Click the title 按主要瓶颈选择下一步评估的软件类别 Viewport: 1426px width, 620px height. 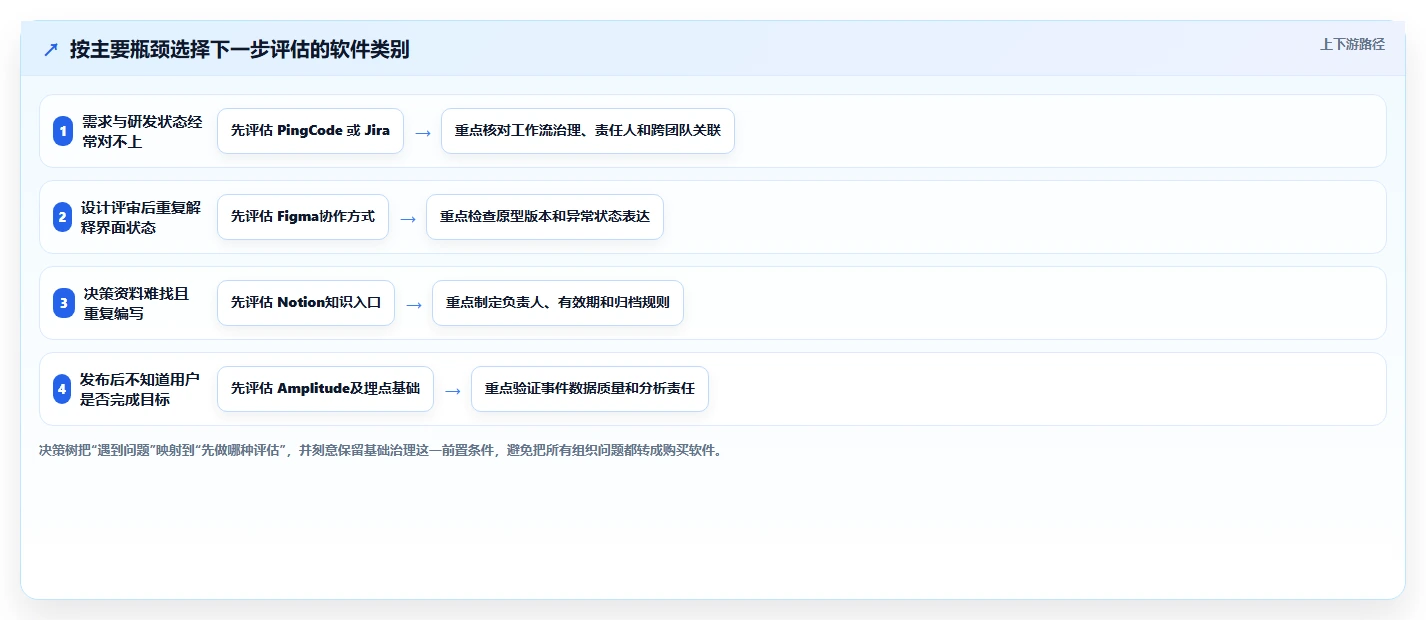point(239,50)
